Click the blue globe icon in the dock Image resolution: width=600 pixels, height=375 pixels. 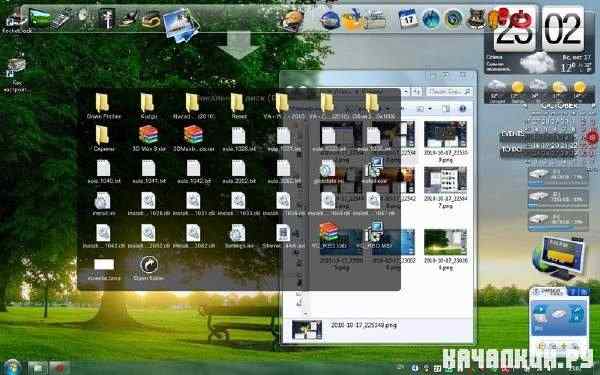330,20
